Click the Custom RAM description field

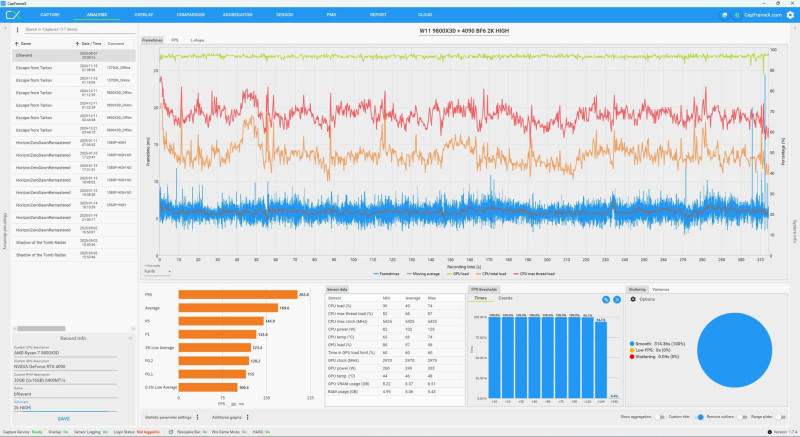(65, 380)
